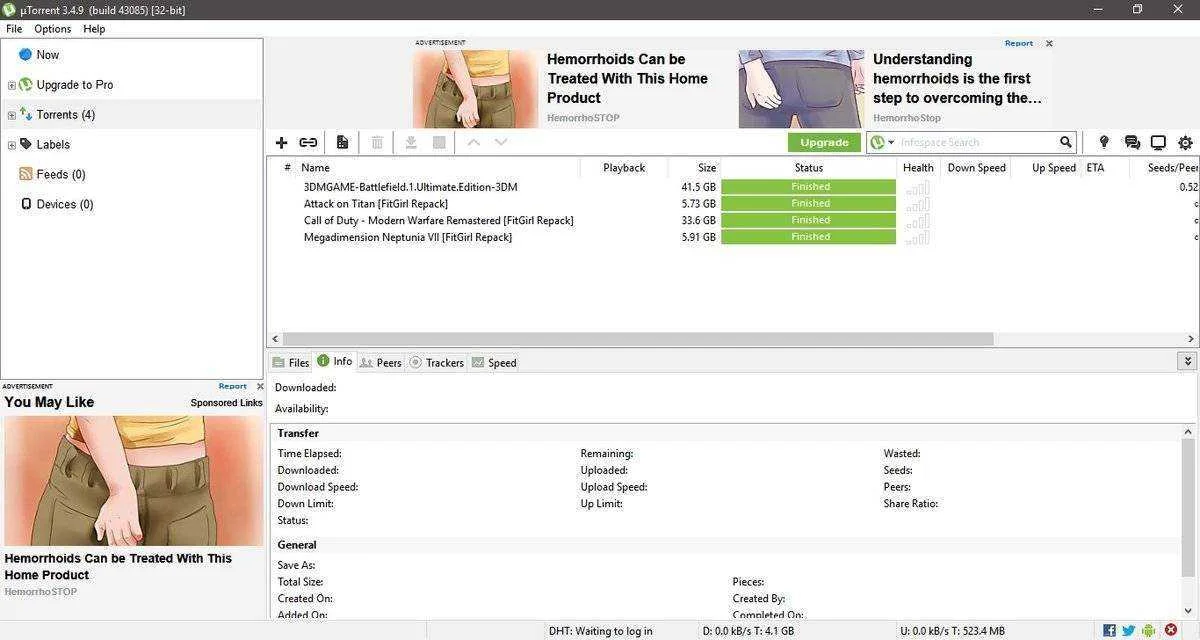Screen dimensions: 1200x640
Task: Open the Options menu
Action: point(53,29)
